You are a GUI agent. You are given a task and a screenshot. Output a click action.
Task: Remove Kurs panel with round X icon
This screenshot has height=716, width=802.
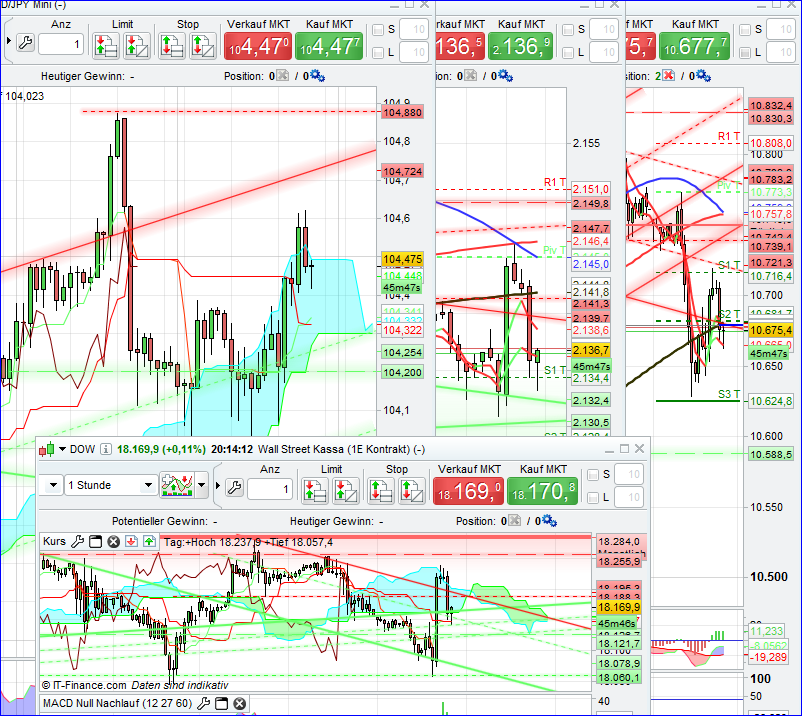coord(114,541)
